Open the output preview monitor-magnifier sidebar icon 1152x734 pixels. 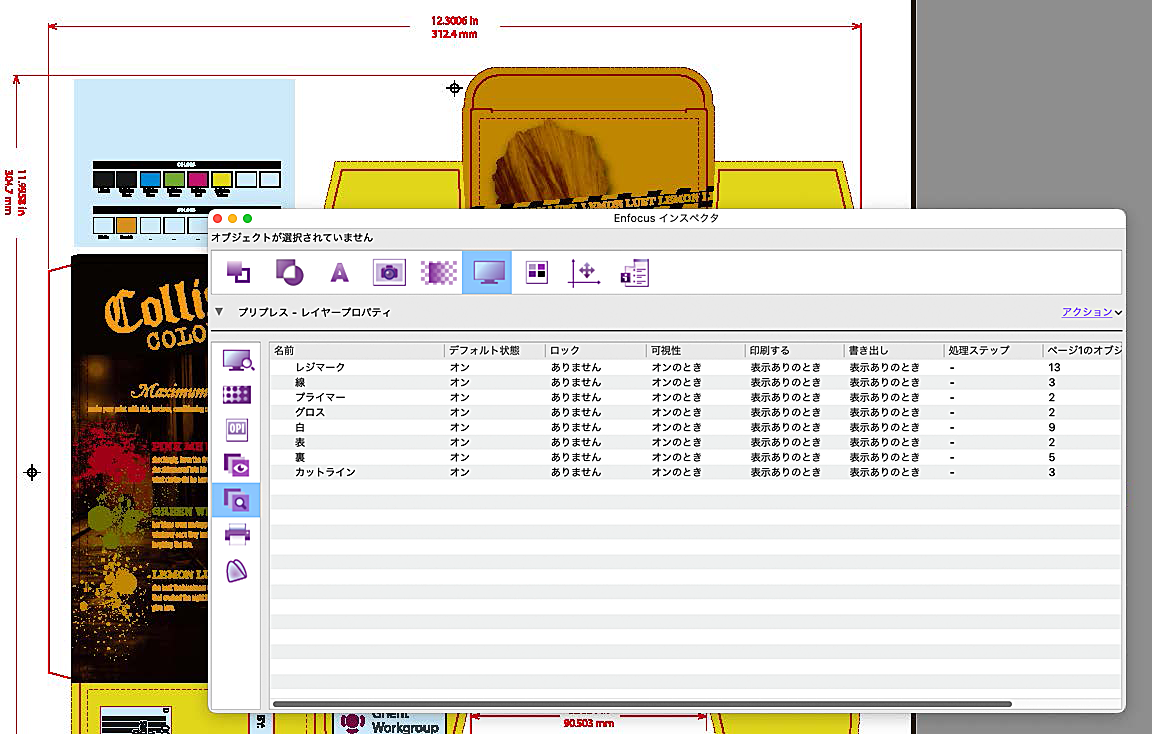coord(237,361)
